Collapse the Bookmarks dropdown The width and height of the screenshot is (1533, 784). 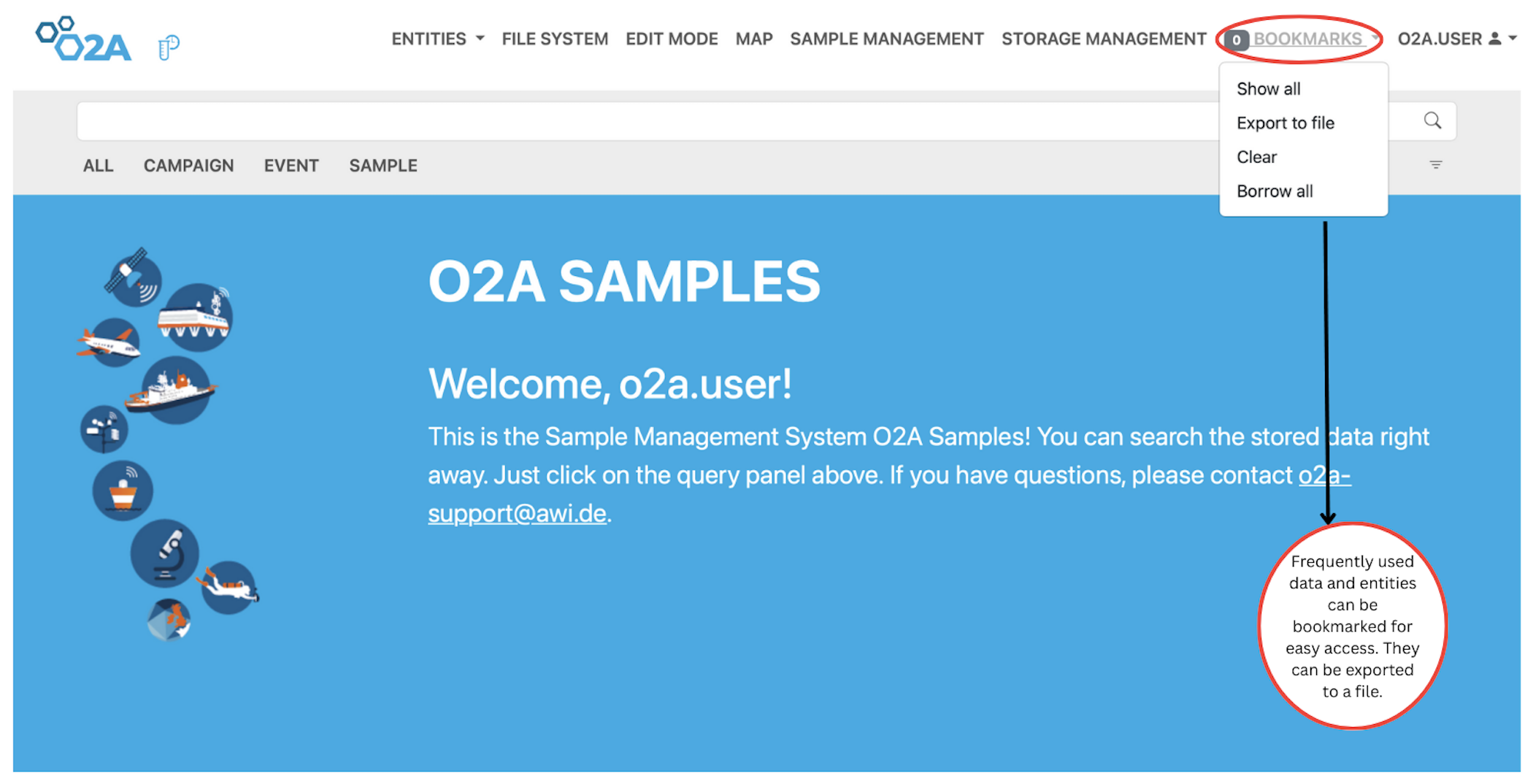pyautogui.click(x=1307, y=39)
